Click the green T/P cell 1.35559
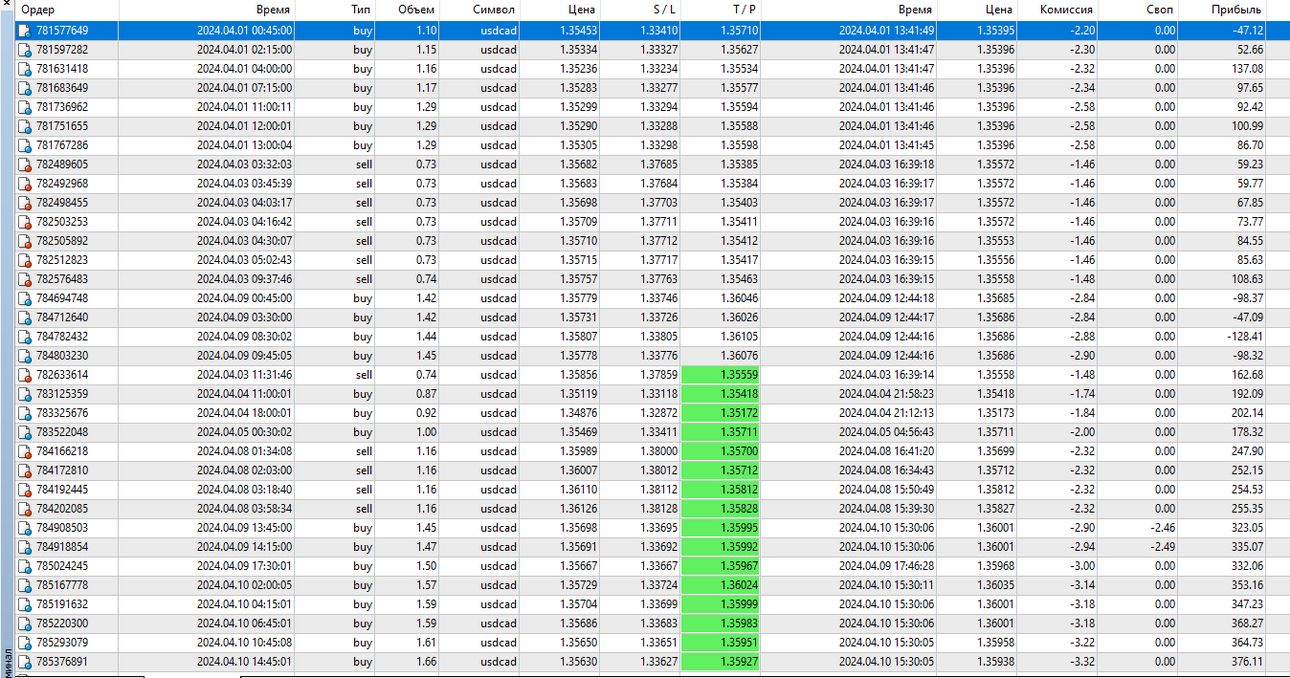The width and height of the screenshot is (1290, 678). 721,375
